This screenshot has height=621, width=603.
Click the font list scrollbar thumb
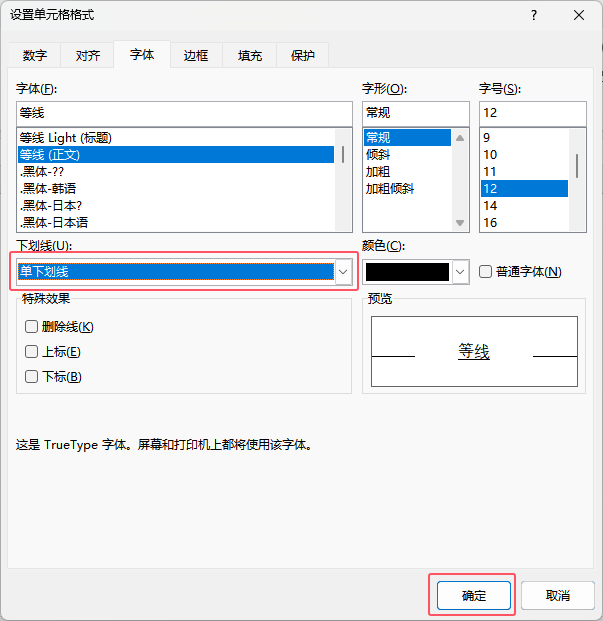point(342,154)
